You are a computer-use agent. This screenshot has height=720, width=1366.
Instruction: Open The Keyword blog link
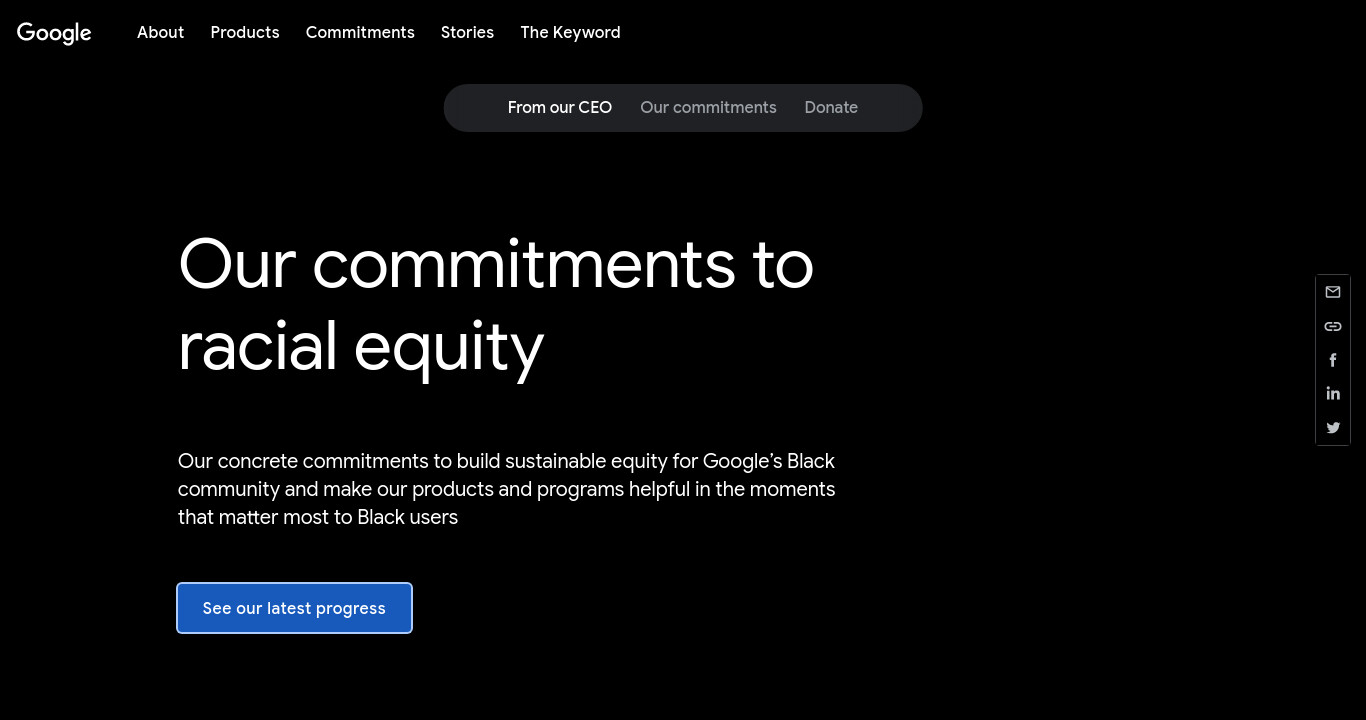570,32
